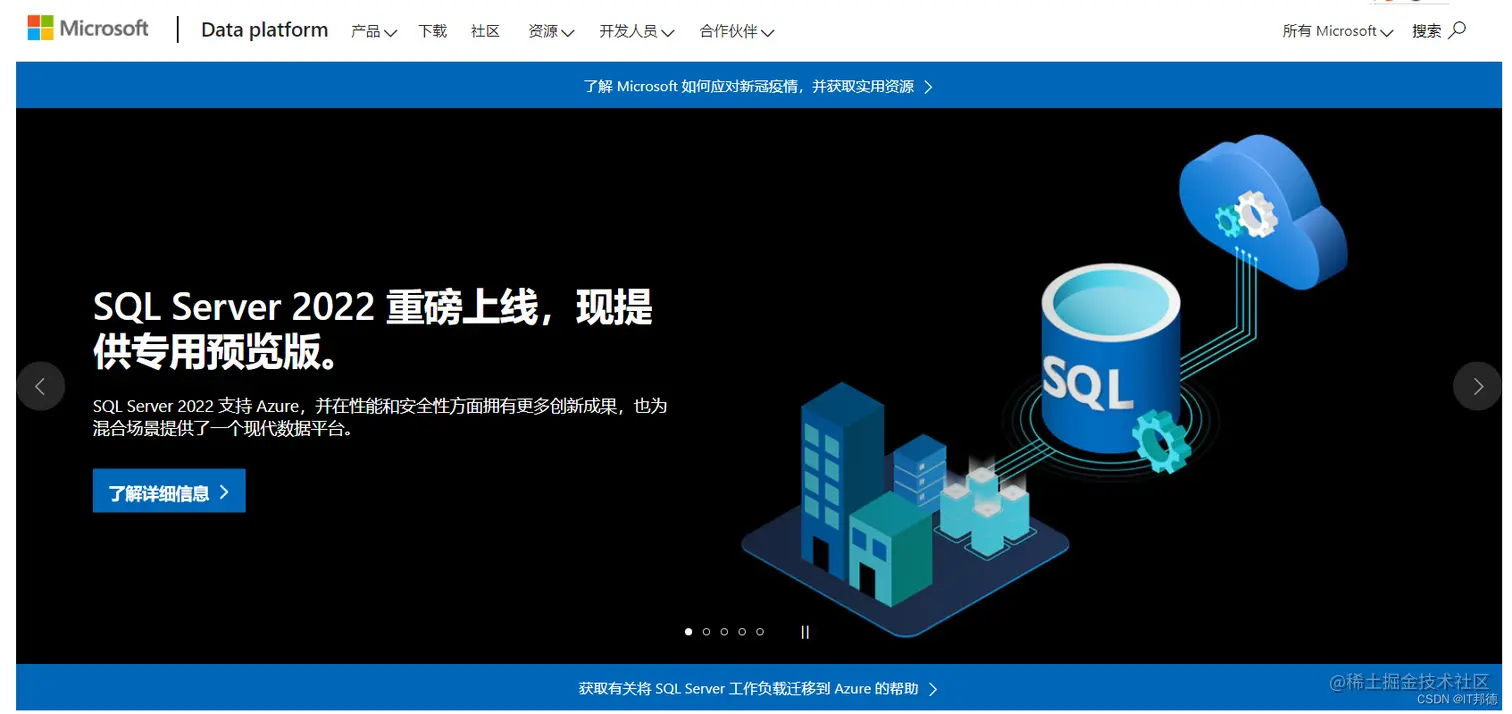Click the 了解详细信息 button
This screenshot has width=1512, height=714.
click(x=168, y=490)
